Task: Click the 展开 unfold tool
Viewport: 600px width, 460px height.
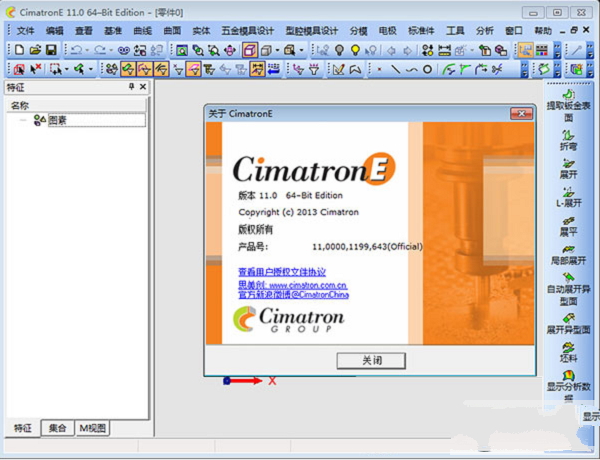Action: pyautogui.click(x=568, y=169)
